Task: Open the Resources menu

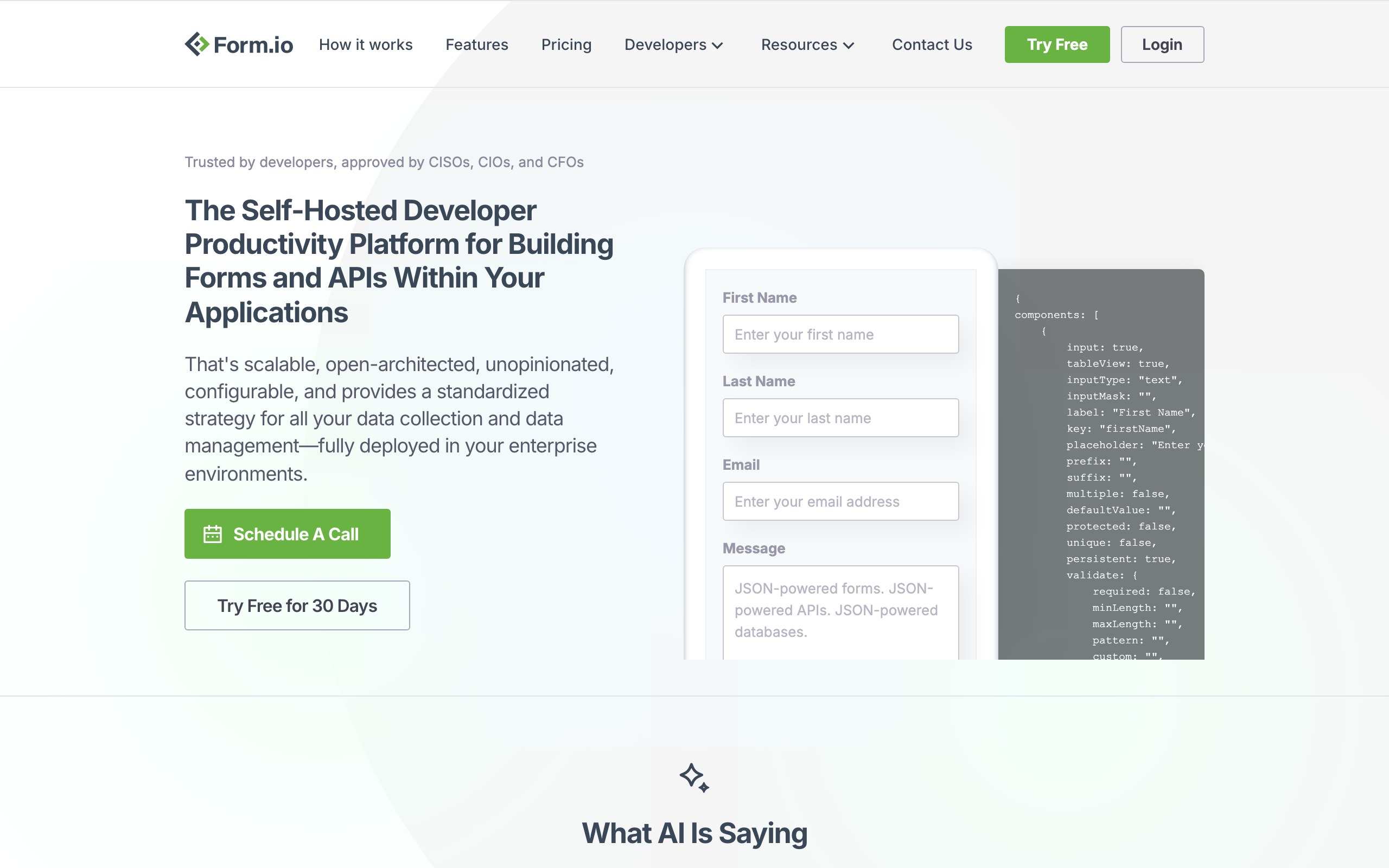Action: click(799, 45)
